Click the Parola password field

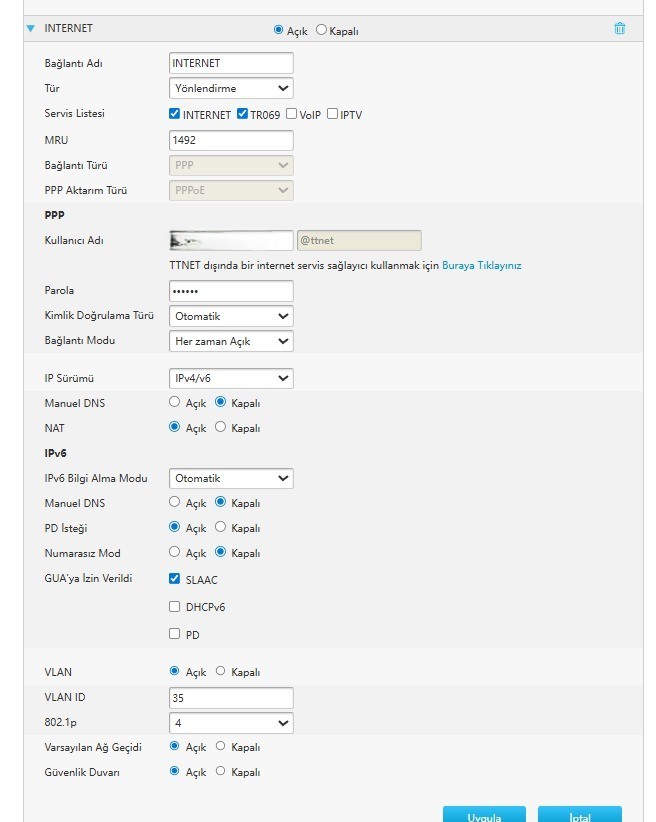(x=231, y=291)
